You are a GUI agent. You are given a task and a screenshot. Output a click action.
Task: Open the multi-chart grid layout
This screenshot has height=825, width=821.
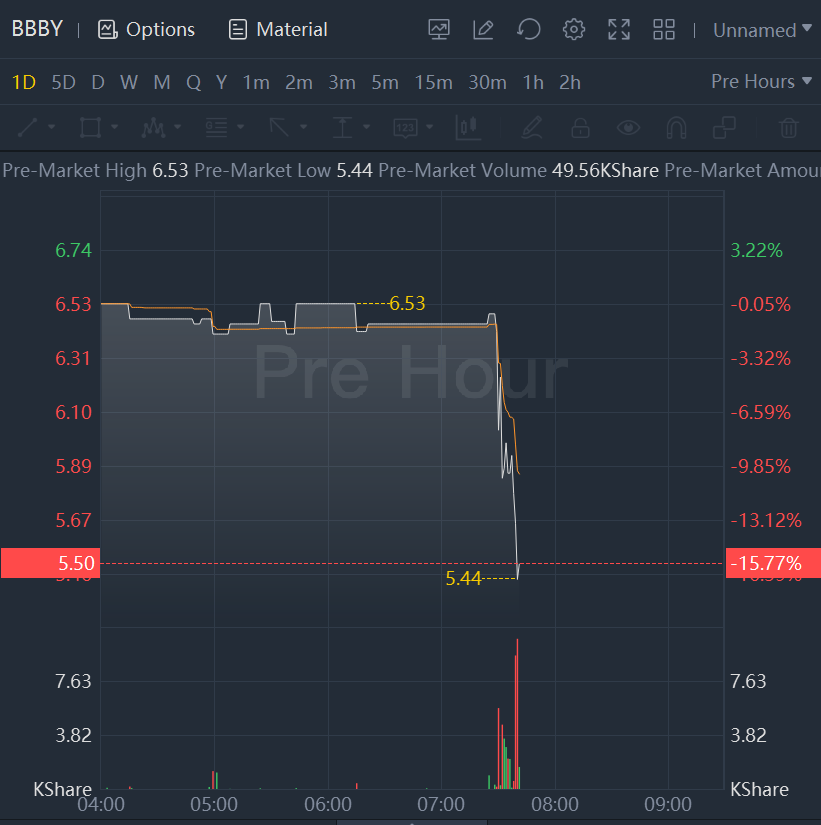click(664, 30)
